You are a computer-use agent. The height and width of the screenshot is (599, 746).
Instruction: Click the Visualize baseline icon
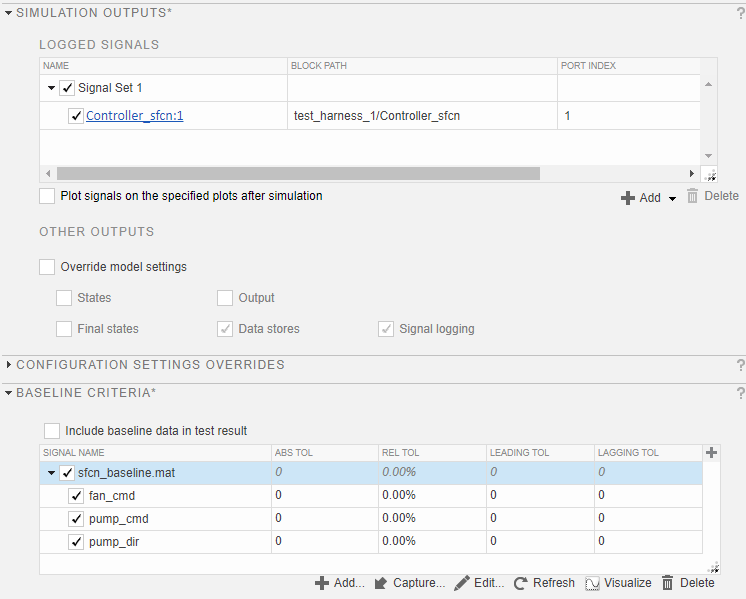[592, 583]
